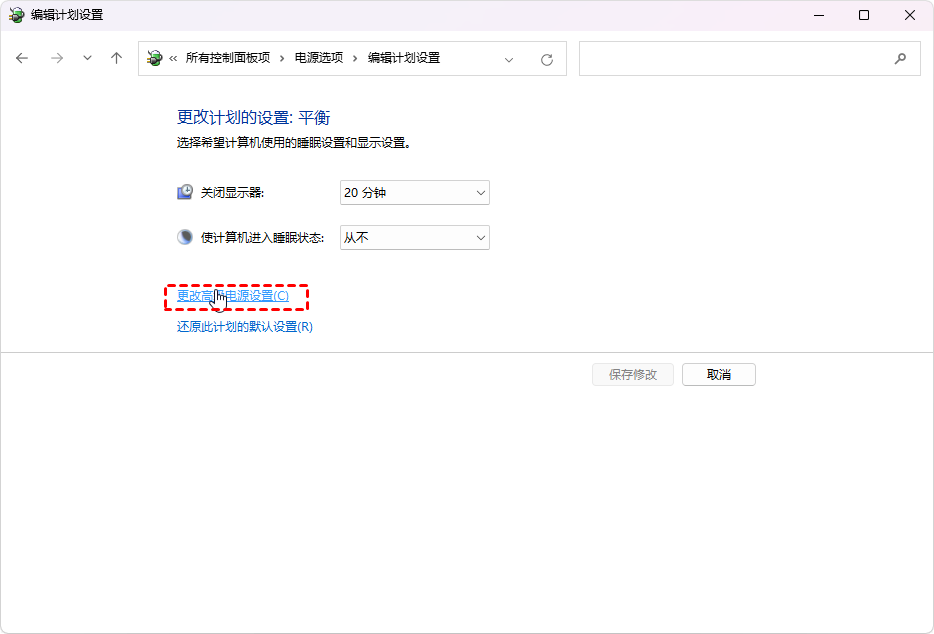
Task: Go up one level with up arrow
Action: [x=116, y=58]
